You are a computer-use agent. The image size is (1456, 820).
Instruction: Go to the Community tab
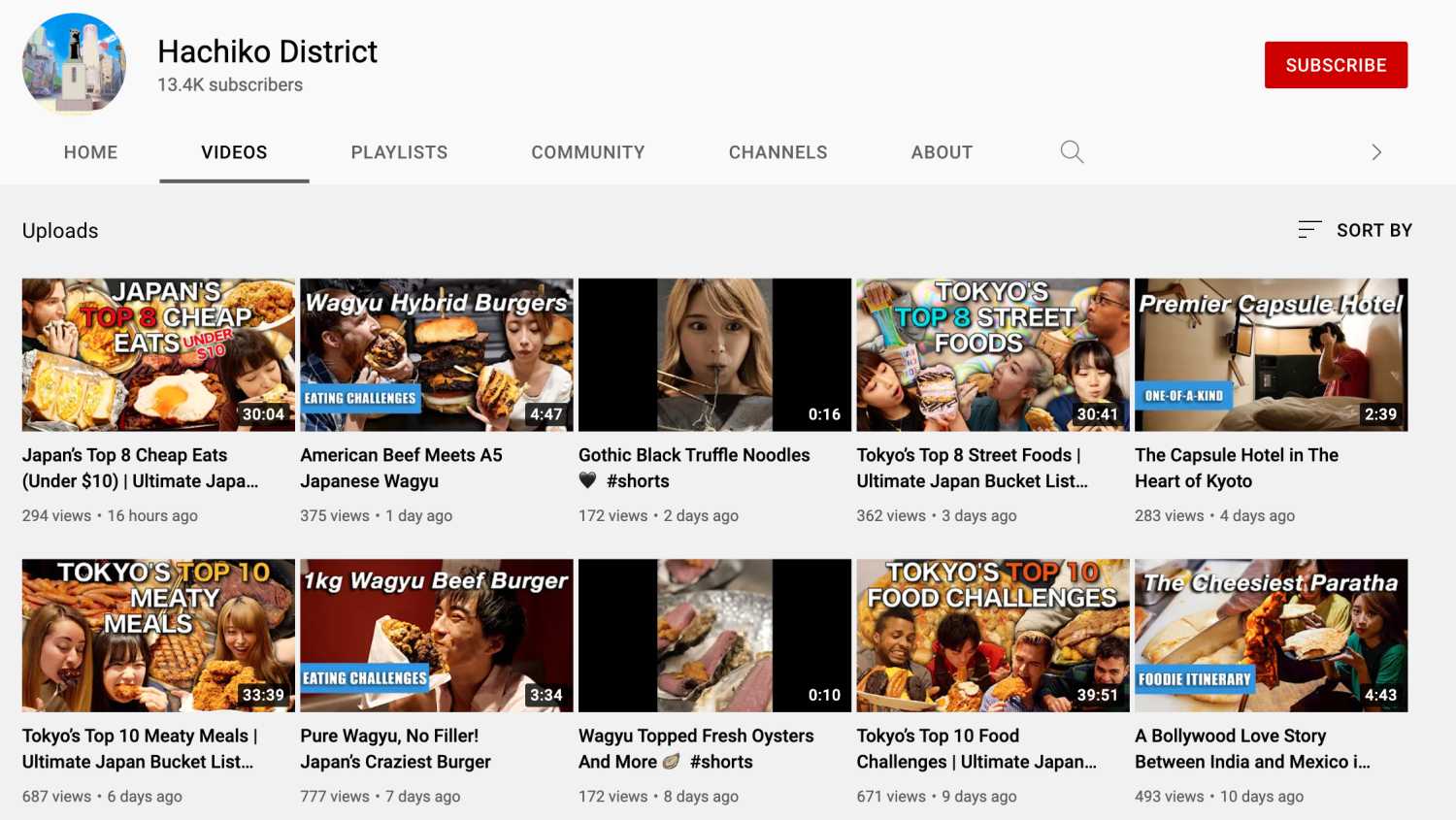pyautogui.click(x=587, y=152)
